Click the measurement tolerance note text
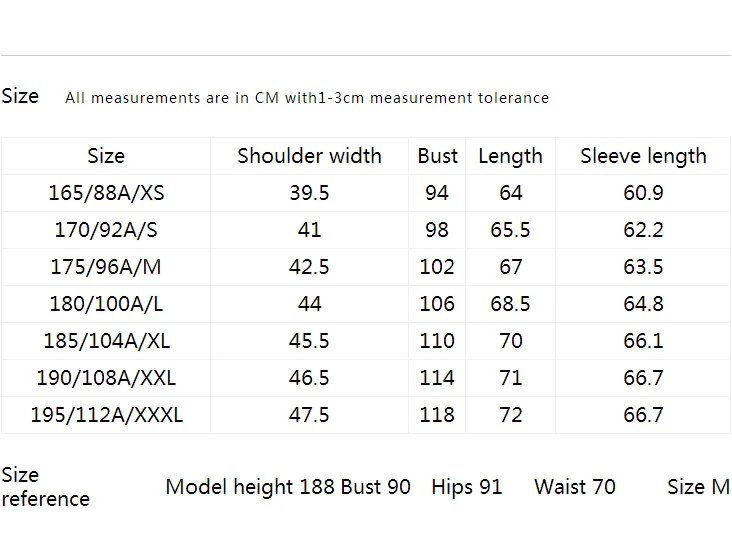The image size is (732, 558). tap(307, 98)
